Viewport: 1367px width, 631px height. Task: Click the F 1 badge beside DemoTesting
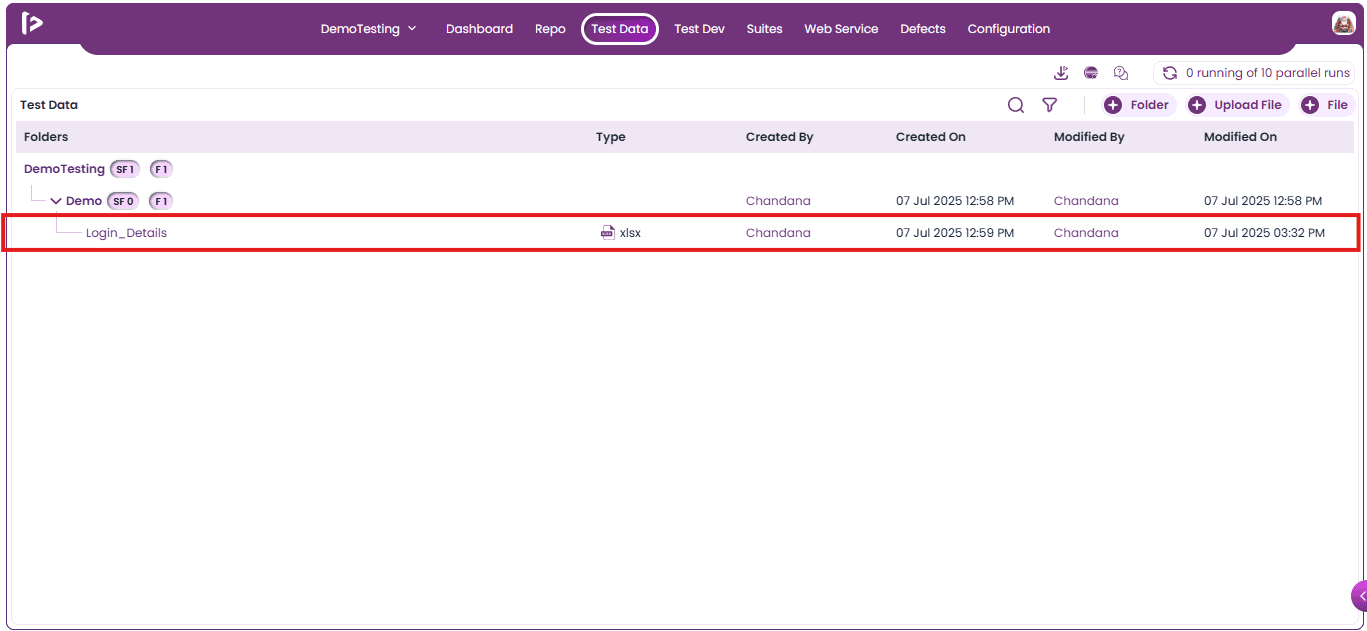coord(161,169)
